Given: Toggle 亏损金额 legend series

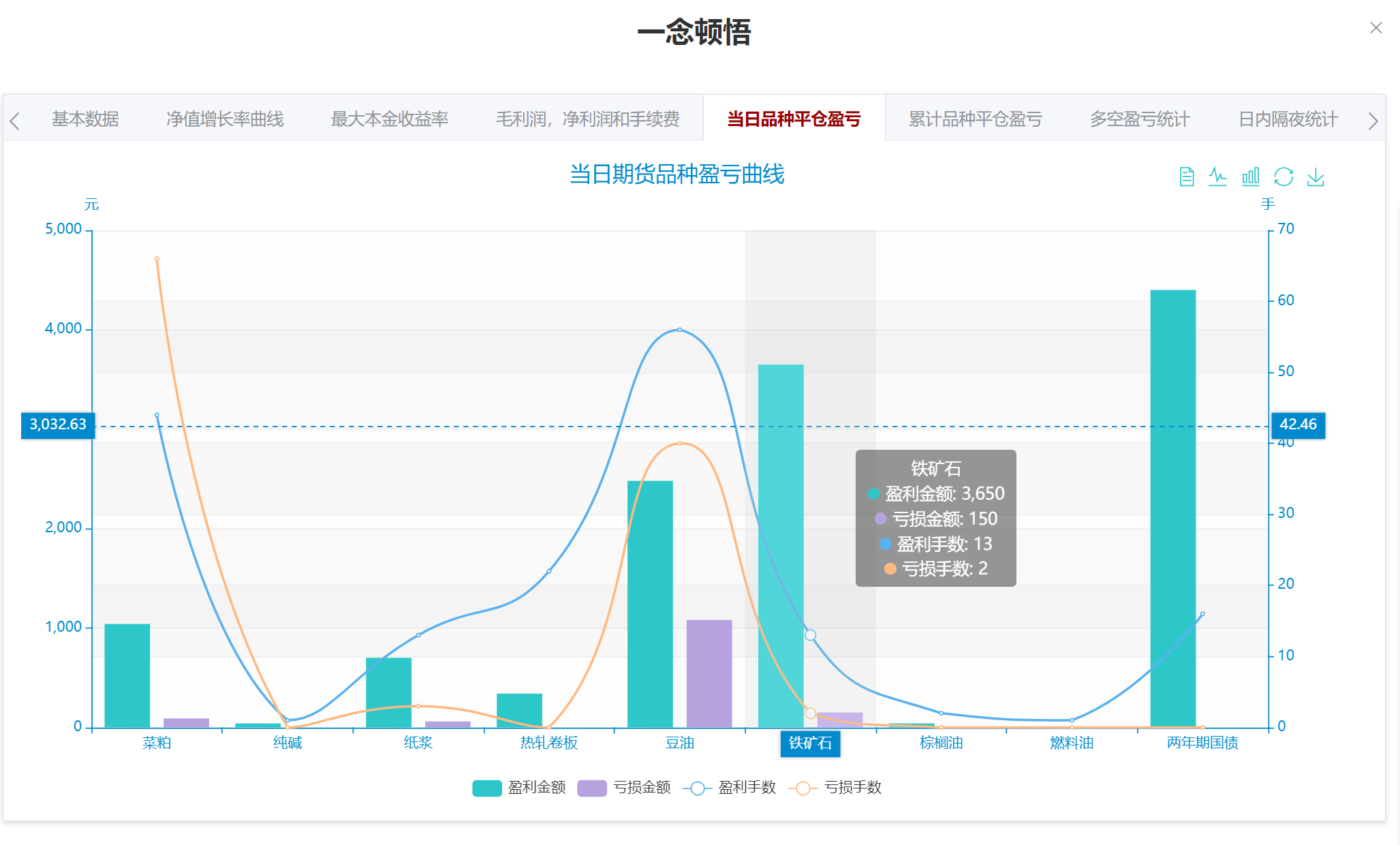Looking at the screenshot, I should 623,788.
